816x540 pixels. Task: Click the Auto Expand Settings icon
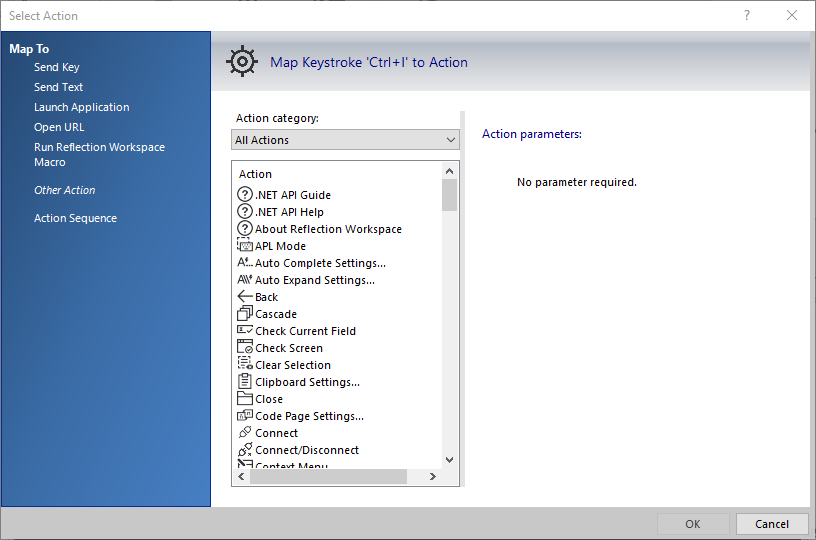click(245, 280)
